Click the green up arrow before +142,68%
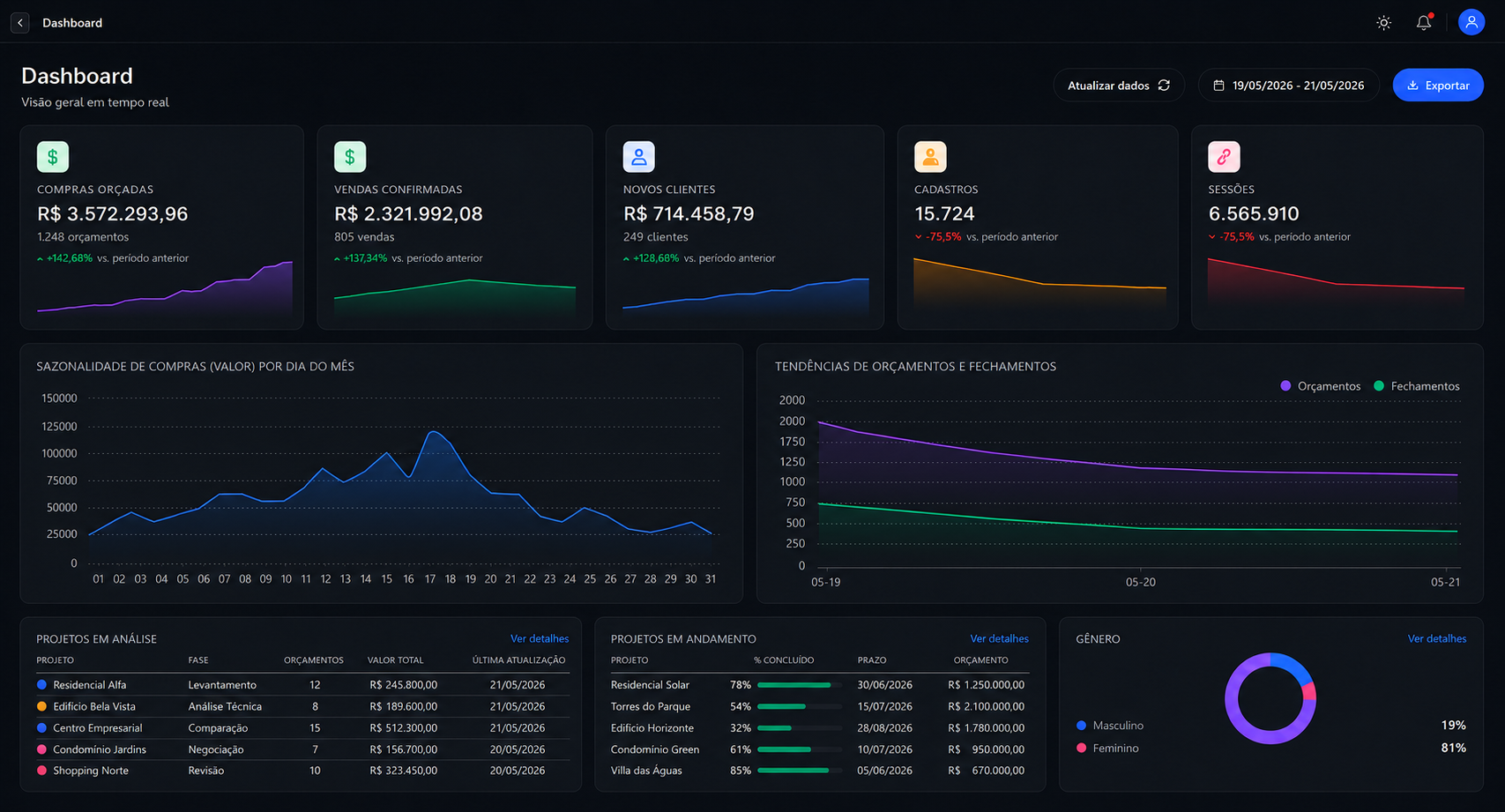The image size is (1505, 812). click(x=41, y=259)
